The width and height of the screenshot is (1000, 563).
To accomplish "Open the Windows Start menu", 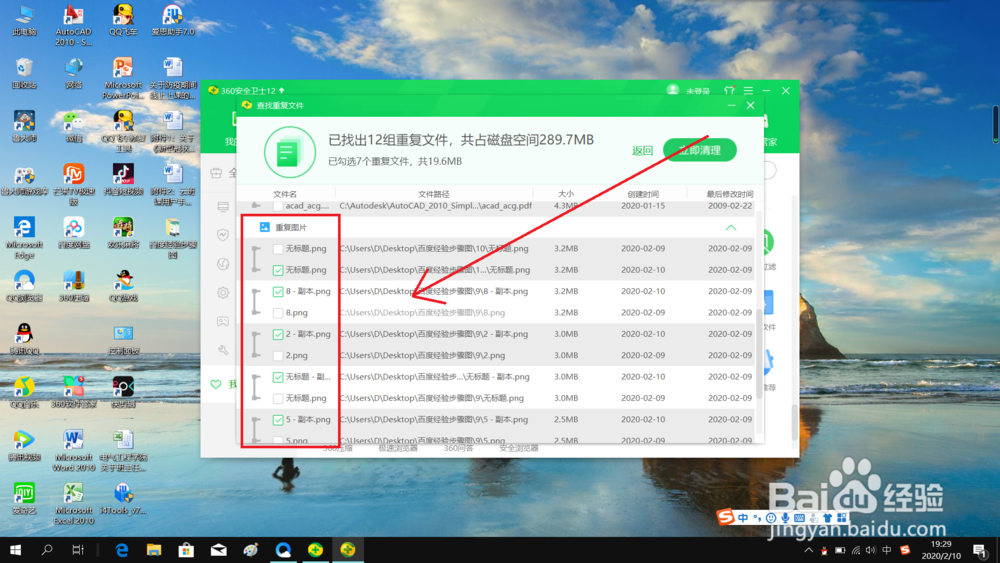I will [x=15, y=550].
